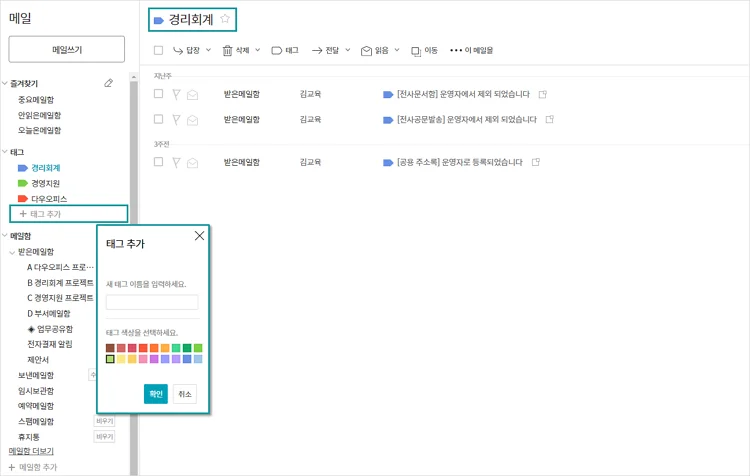Image resolution: width=750 pixels, height=476 pixels.
Task: Click the envelope read icon on the 전사공문발송 mail
Action: click(192, 119)
